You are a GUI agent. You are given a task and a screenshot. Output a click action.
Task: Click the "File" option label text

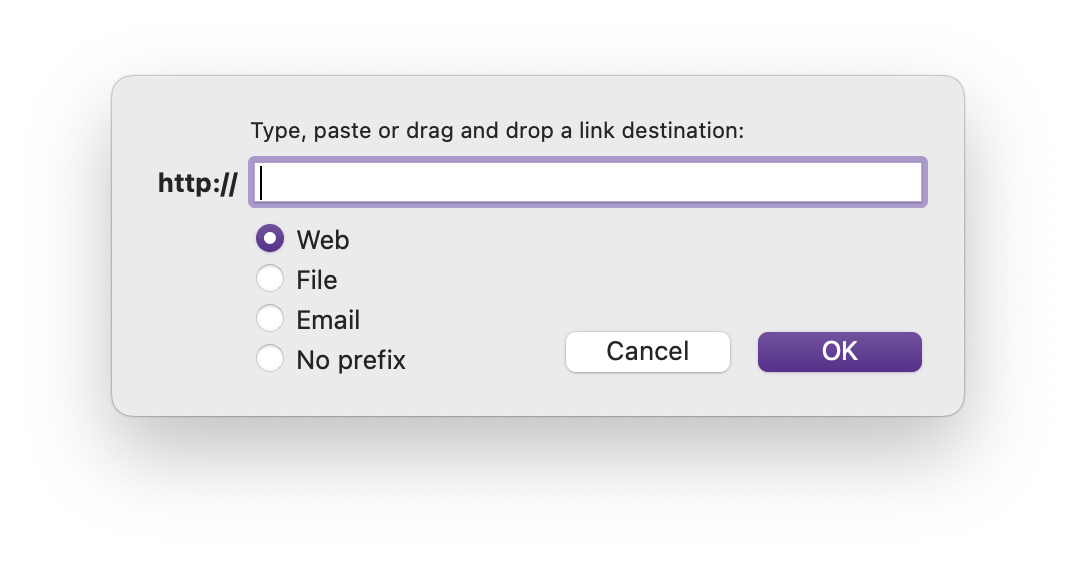(316, 280)
